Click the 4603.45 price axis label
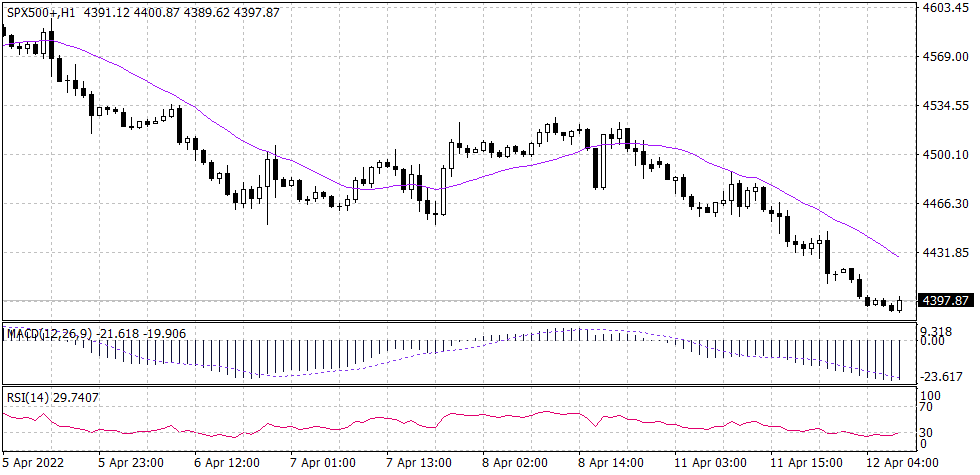 click(x=946, y=8)
